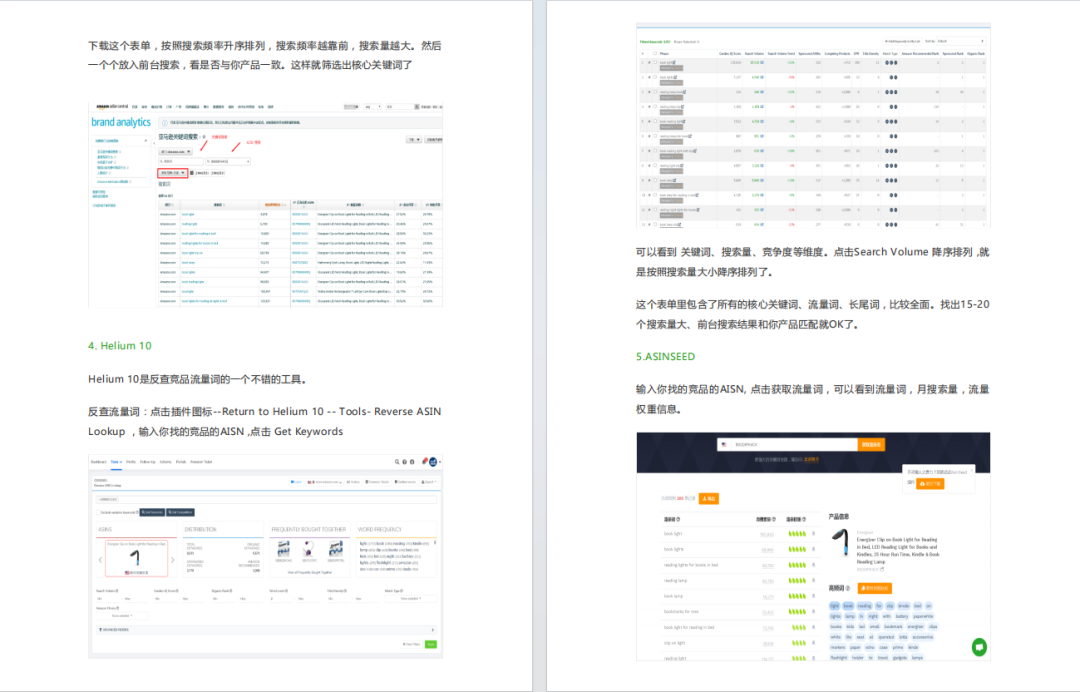Collapse the brand analytics sidebar section
The width and height of the screenshot is (1080, 692).
146,140
